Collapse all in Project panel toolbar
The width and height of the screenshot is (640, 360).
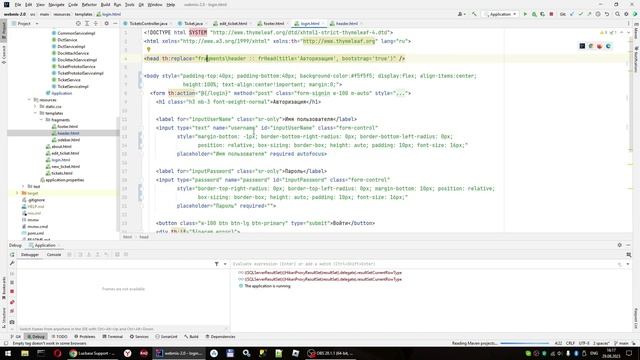[x=96, y=24]
